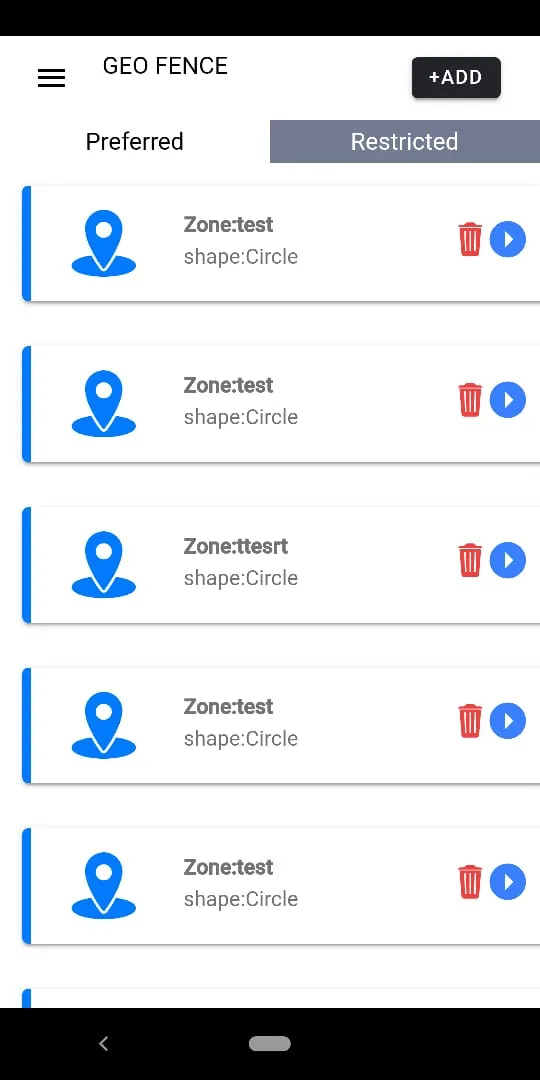Screen dimensions: 540x1080
Task: Select the Preferred tab
Action: coord(134,141)
